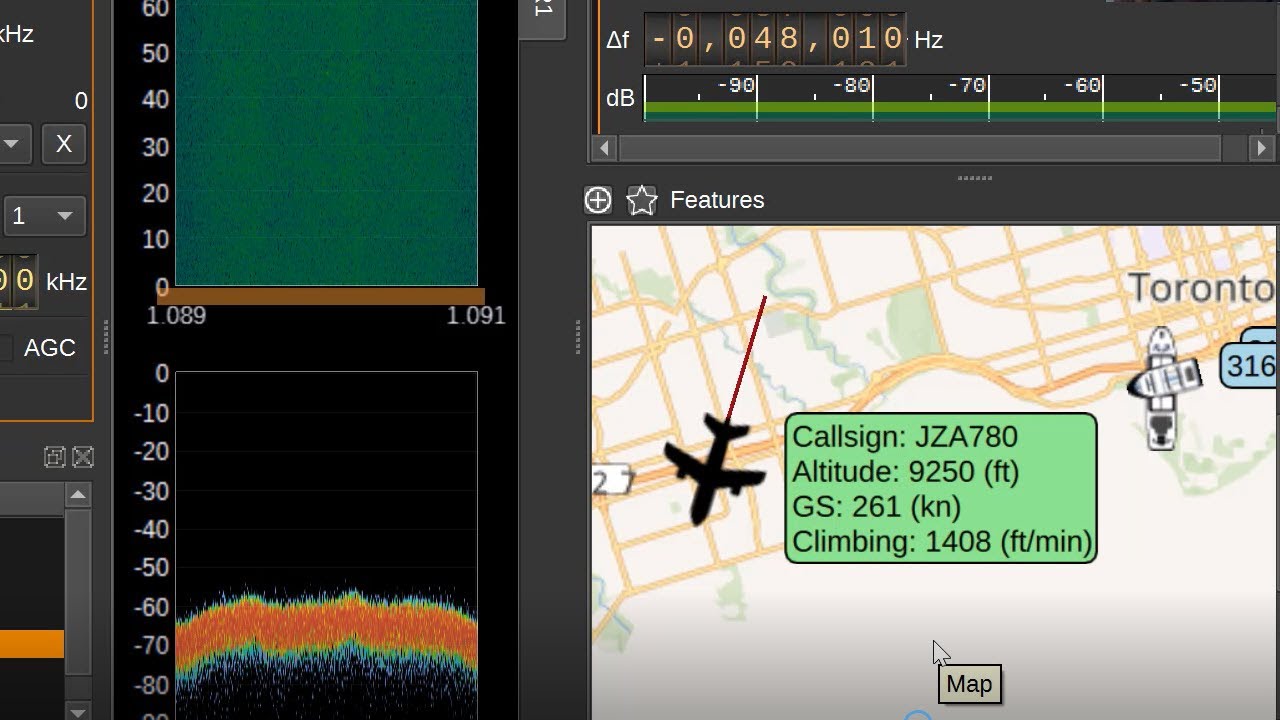Screen dimensions: 1280x720
Task: Select the JZA780 aircraft on the map
Action: pos(714,468)
